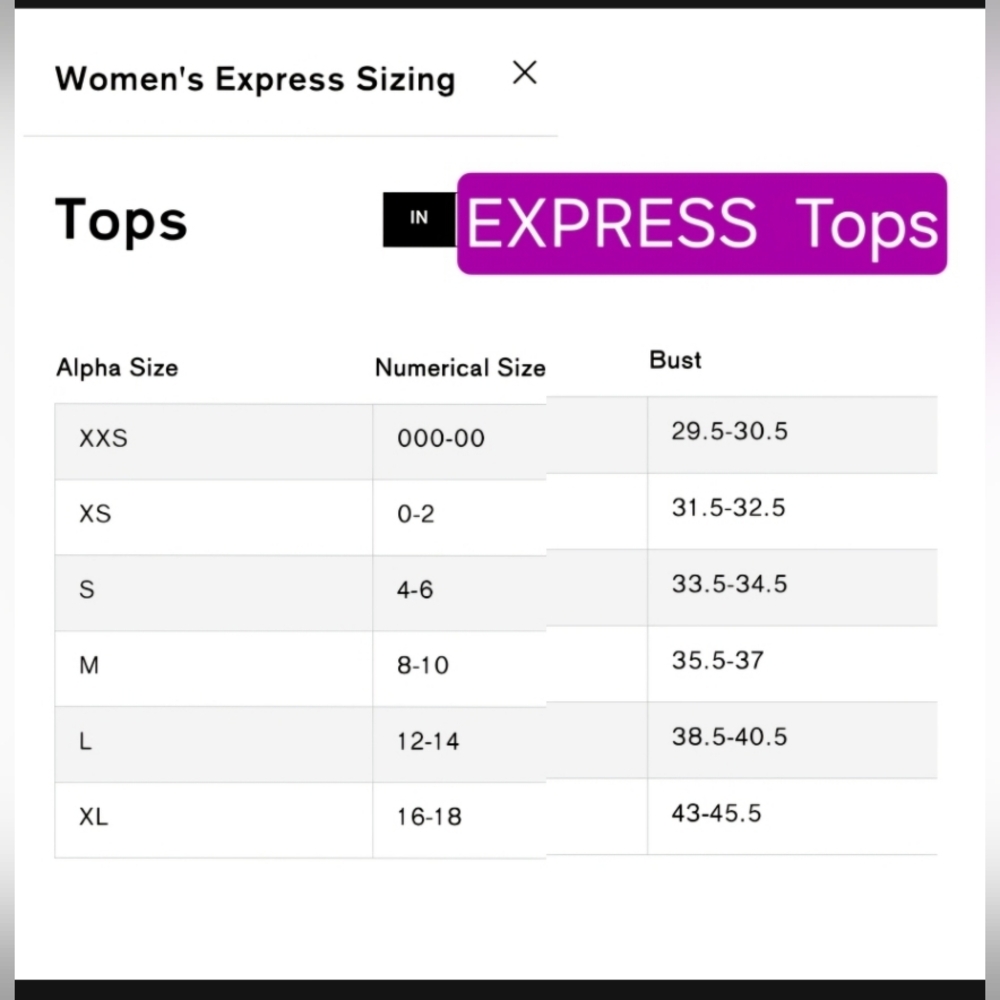Viewport: 1000px width, 1000px height.
Task: Click the Women's Express Sizing title
Action: pos(255,80)
